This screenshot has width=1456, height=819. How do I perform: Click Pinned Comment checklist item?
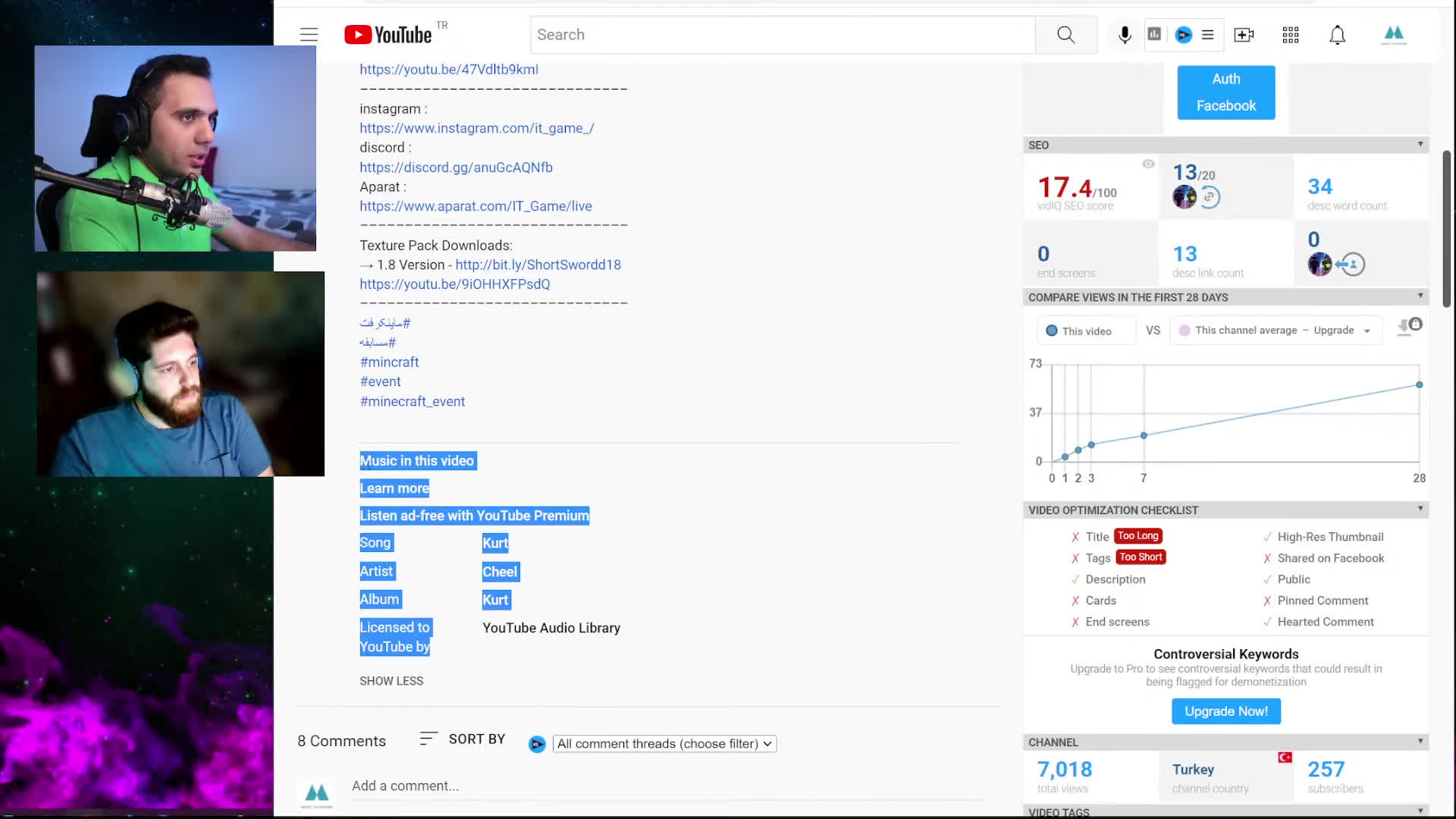pos(1323,601)
